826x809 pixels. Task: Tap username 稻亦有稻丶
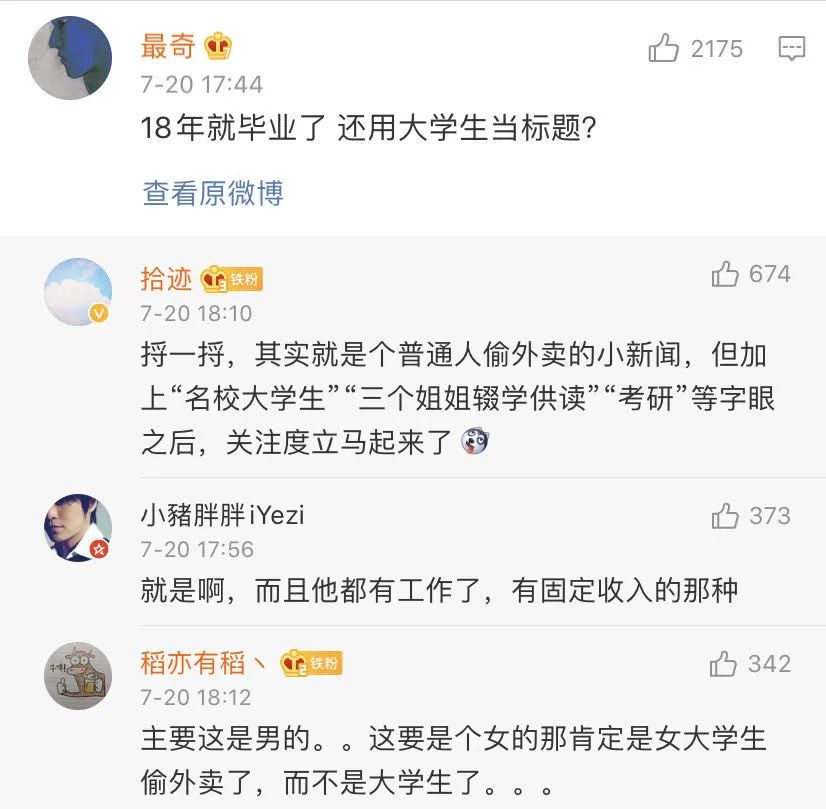click(204, 663)
